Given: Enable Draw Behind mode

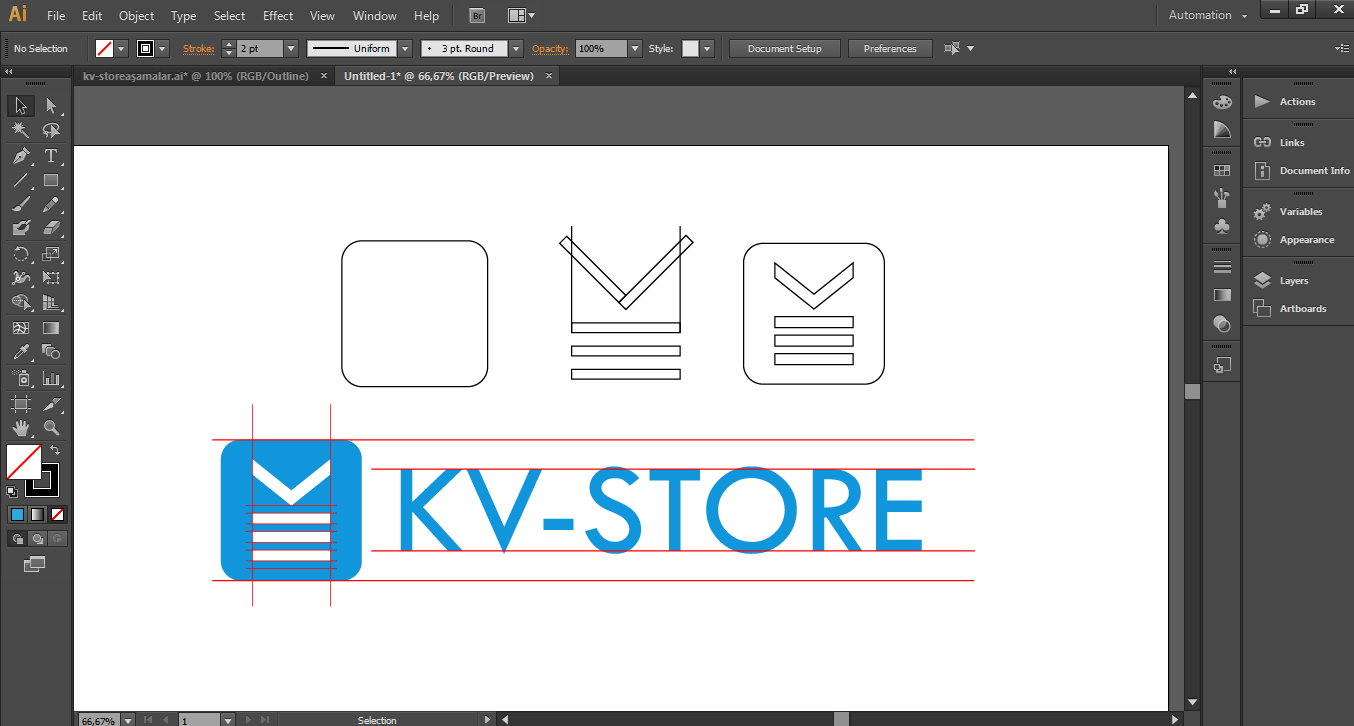Looking at the screenshot, I should point(37,539).
